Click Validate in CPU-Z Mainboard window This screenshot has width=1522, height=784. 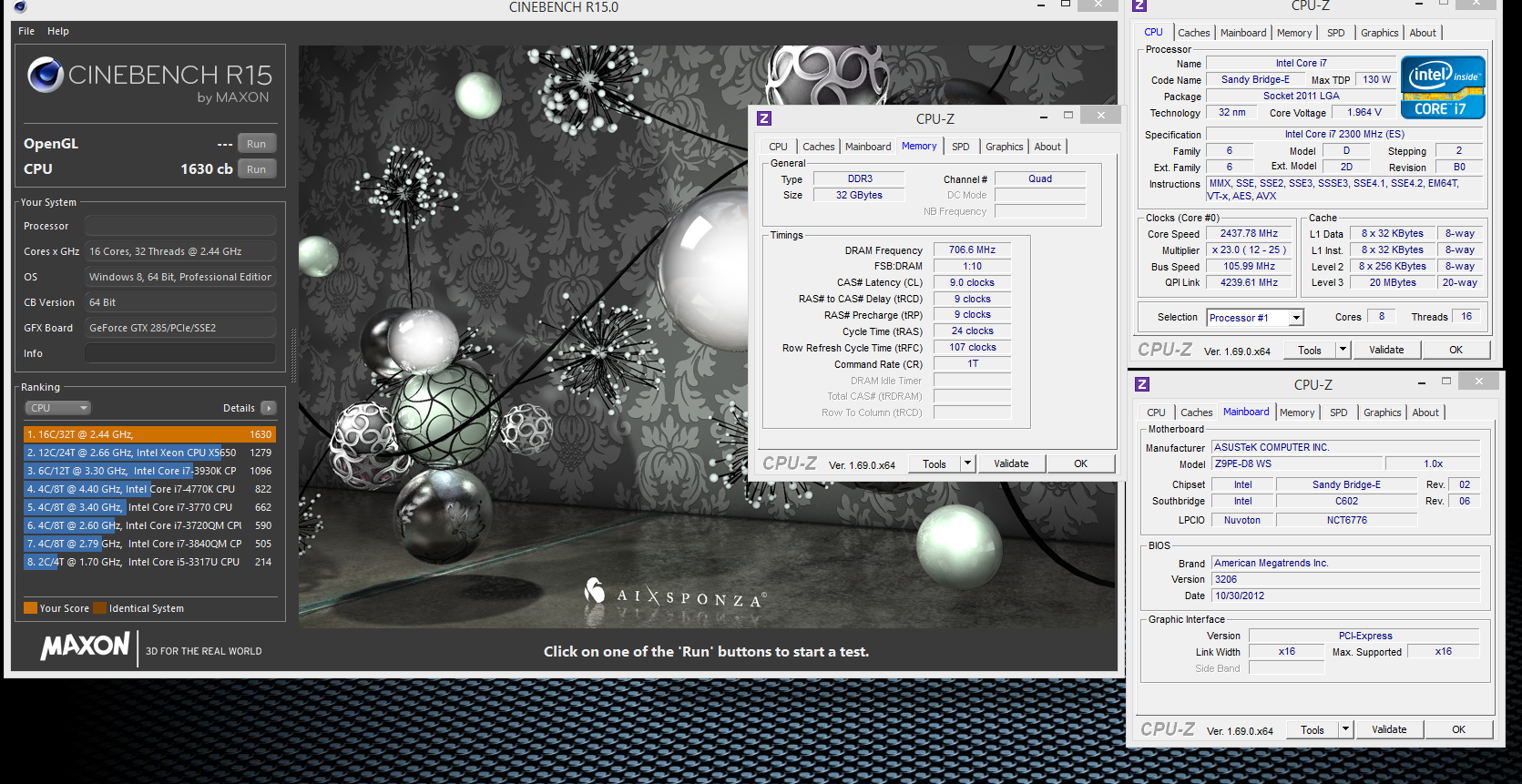pos(1389,729)
